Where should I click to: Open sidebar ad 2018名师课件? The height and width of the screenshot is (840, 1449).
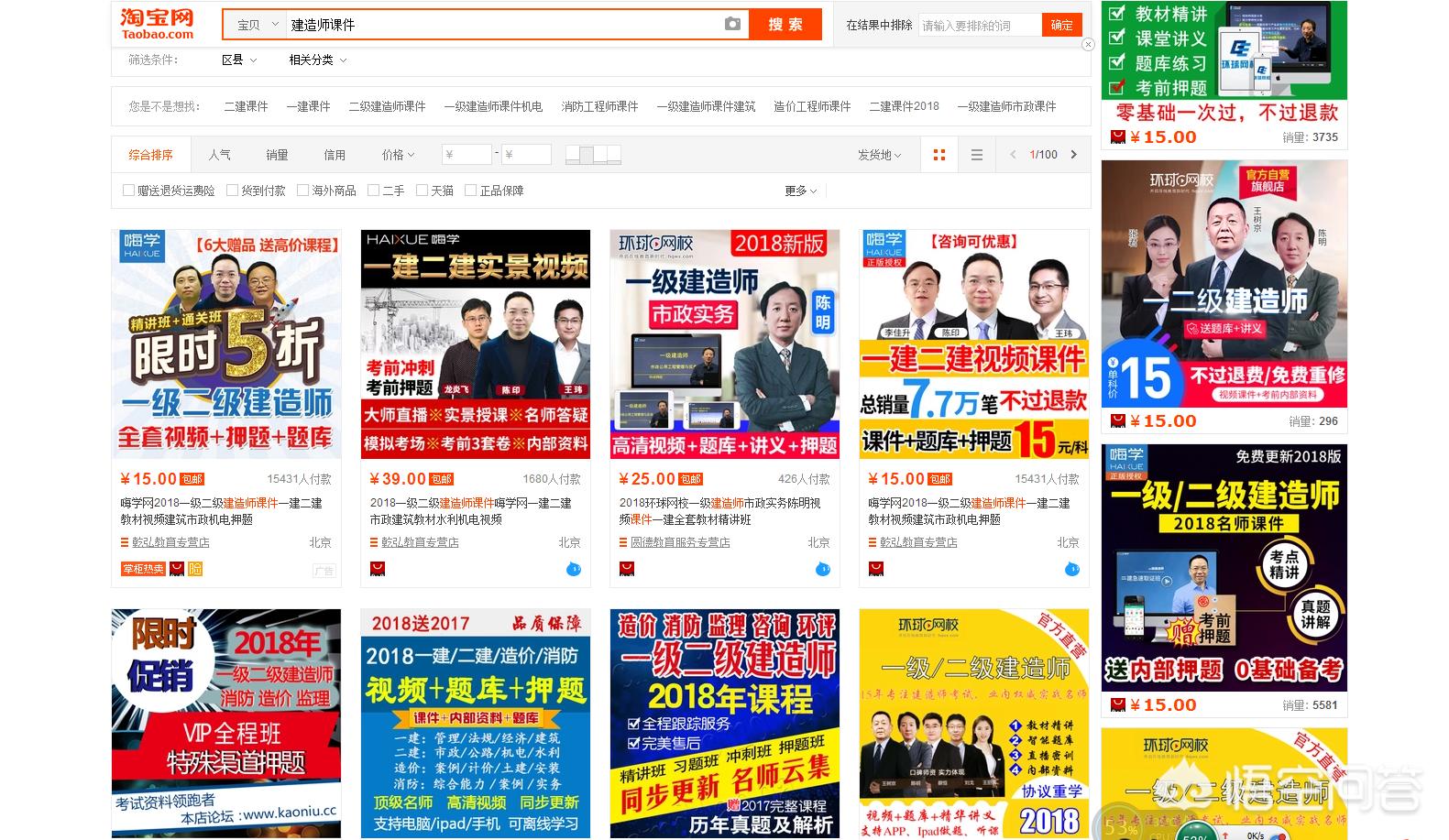coord(1224,568)
